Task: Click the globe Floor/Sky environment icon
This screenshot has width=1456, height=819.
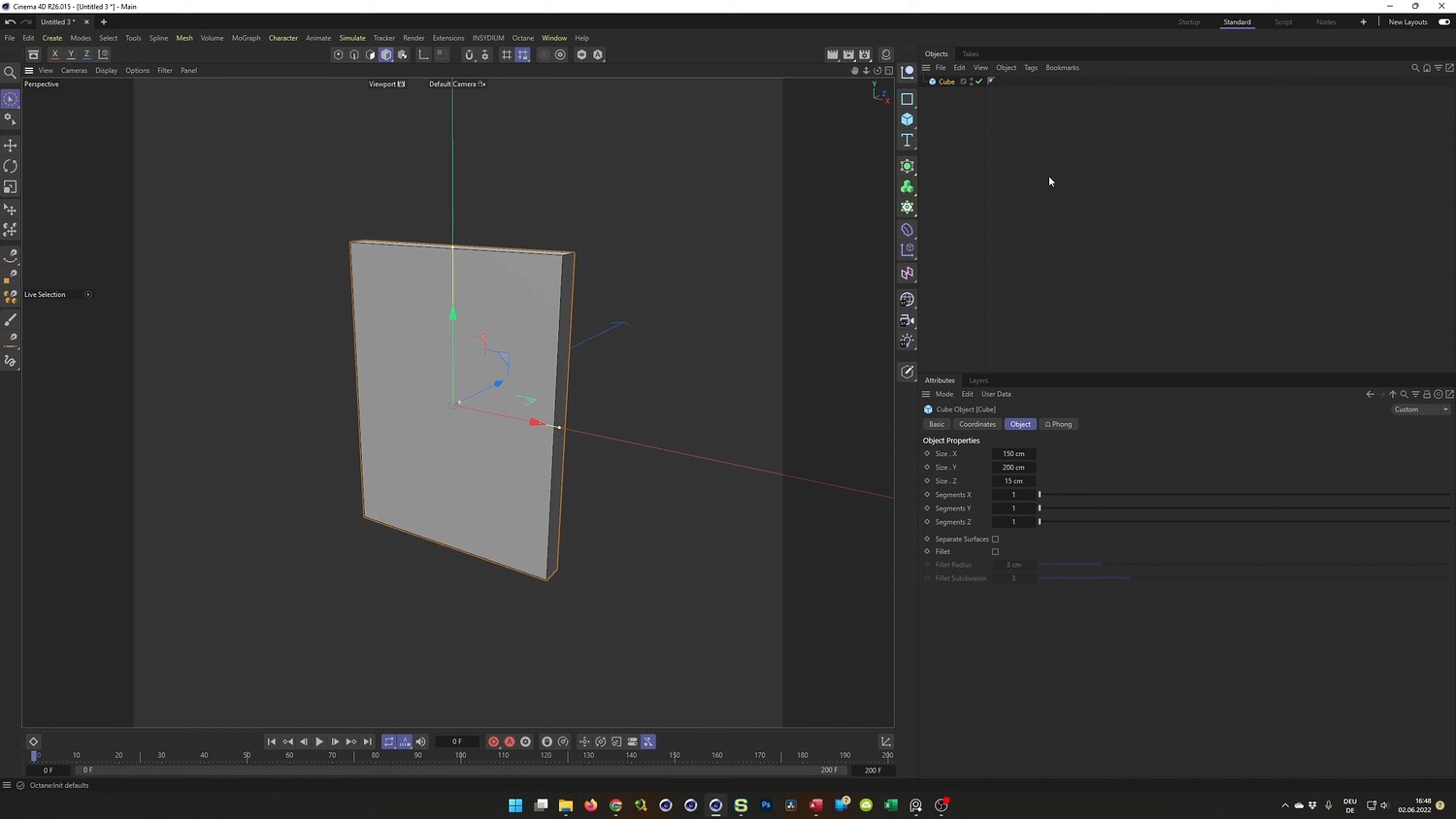Action: pyautogui.click(x=908, y=300)
